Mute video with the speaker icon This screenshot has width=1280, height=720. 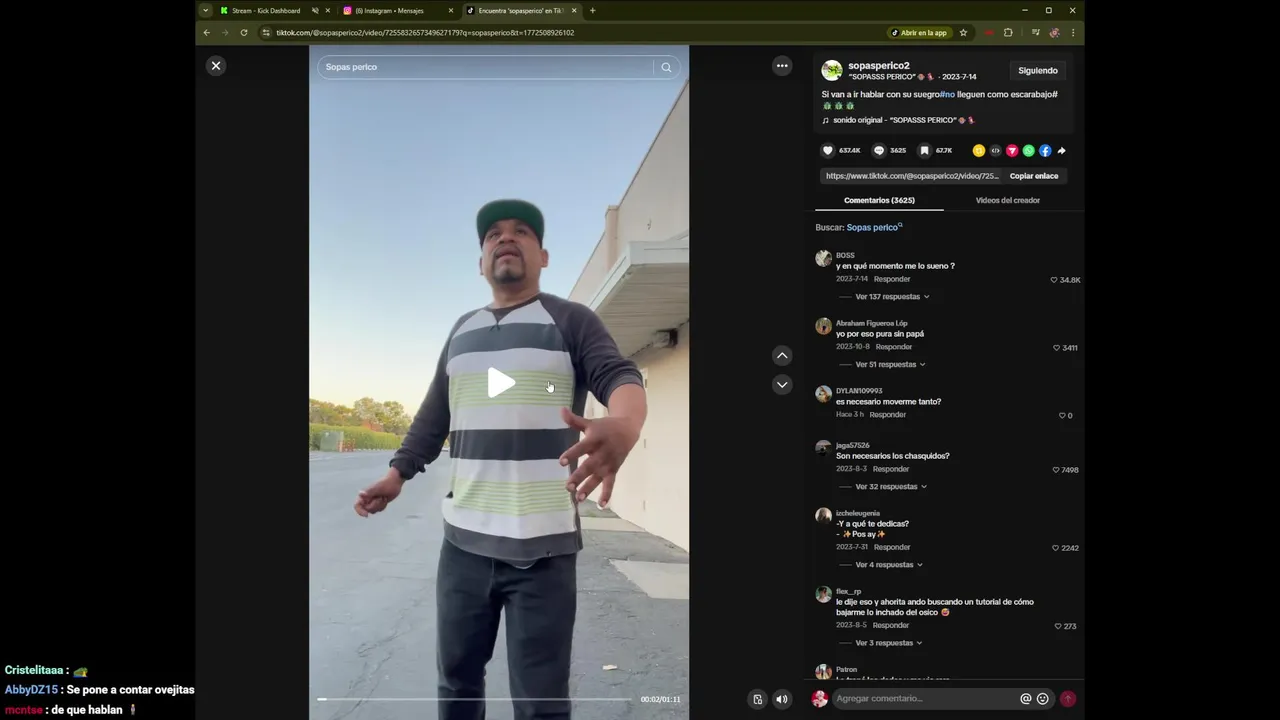pos(782,699)
